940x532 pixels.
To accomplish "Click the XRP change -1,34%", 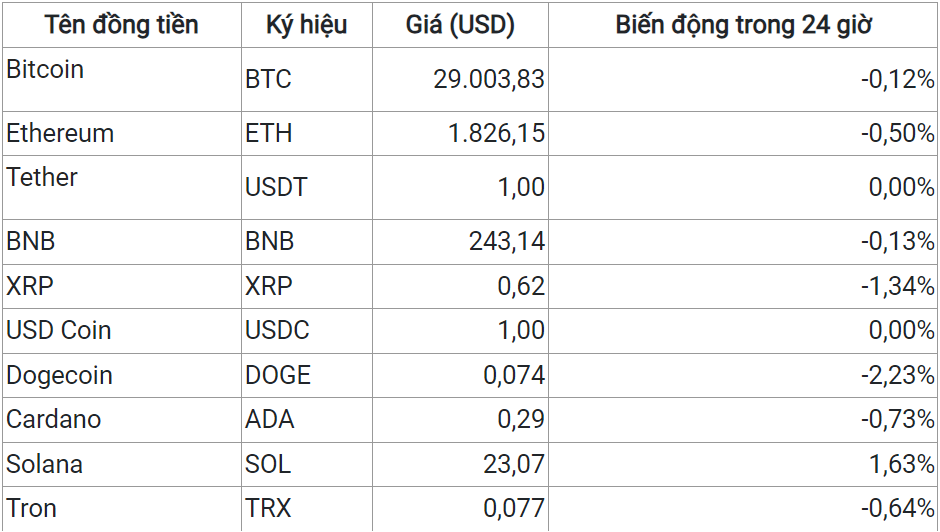I will point(897,286).
